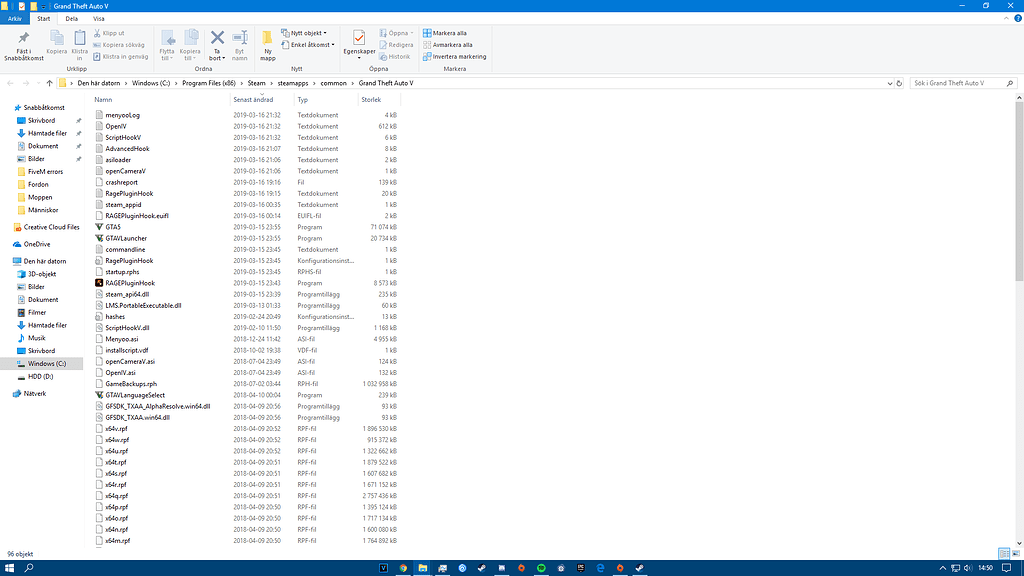Click the refresh icon in the address bar

[x=901, y=83]
